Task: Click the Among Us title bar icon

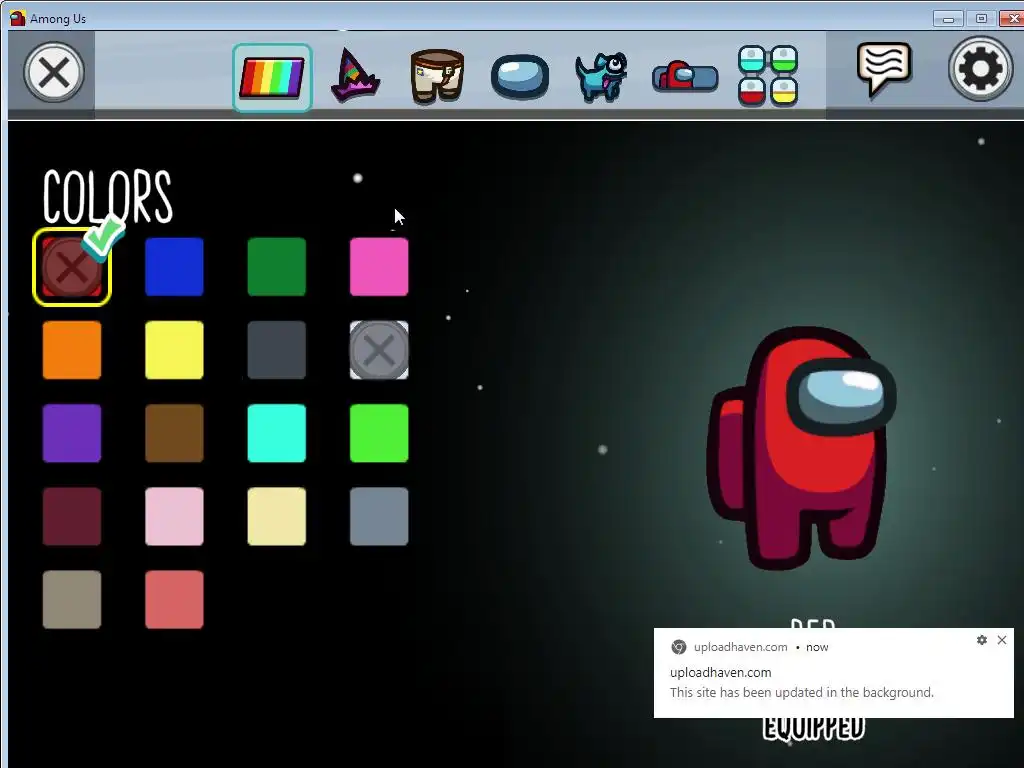Action: 18,18
